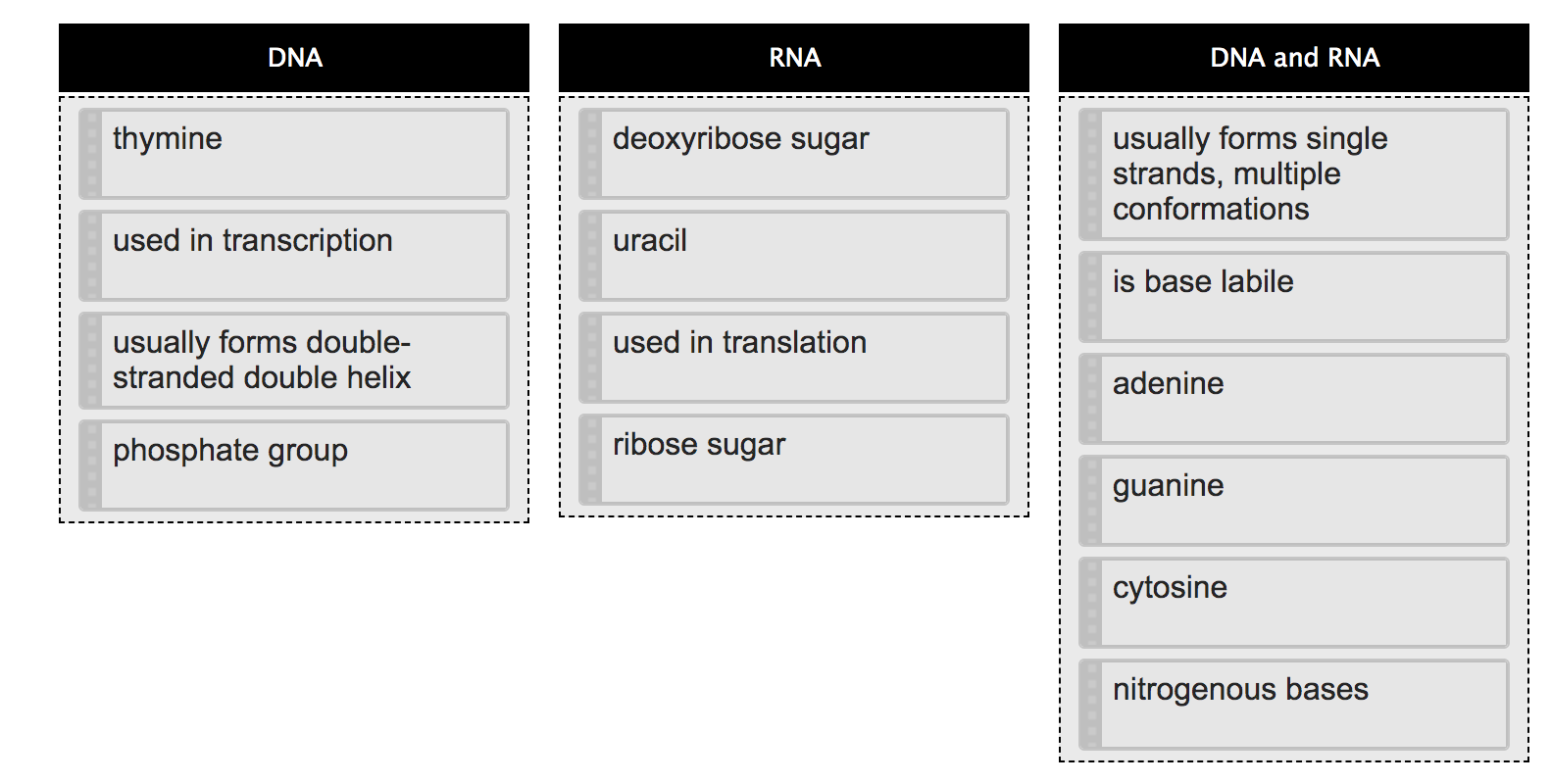This screenshot has width=1551, height=784.
Task: Select the 'deoxyribose sugar' tile
Action: (x=794, y=154)
